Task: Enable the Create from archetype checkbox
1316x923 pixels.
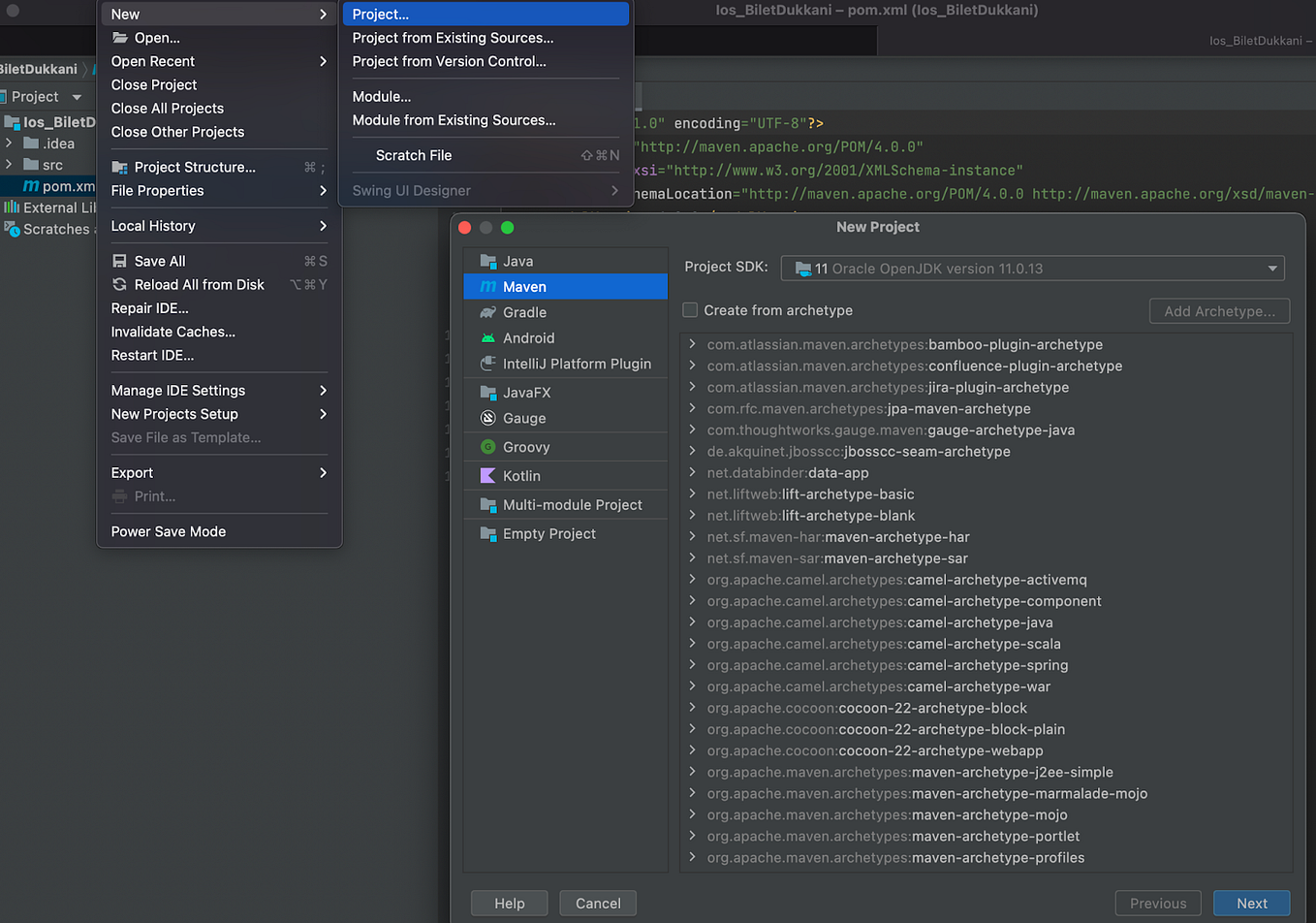Action: [x=691, y=310]
